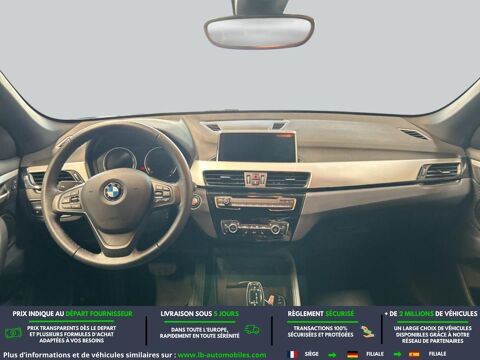Click the French flag icon
This screenshot has width=480, height=360.
click(293, 354)
